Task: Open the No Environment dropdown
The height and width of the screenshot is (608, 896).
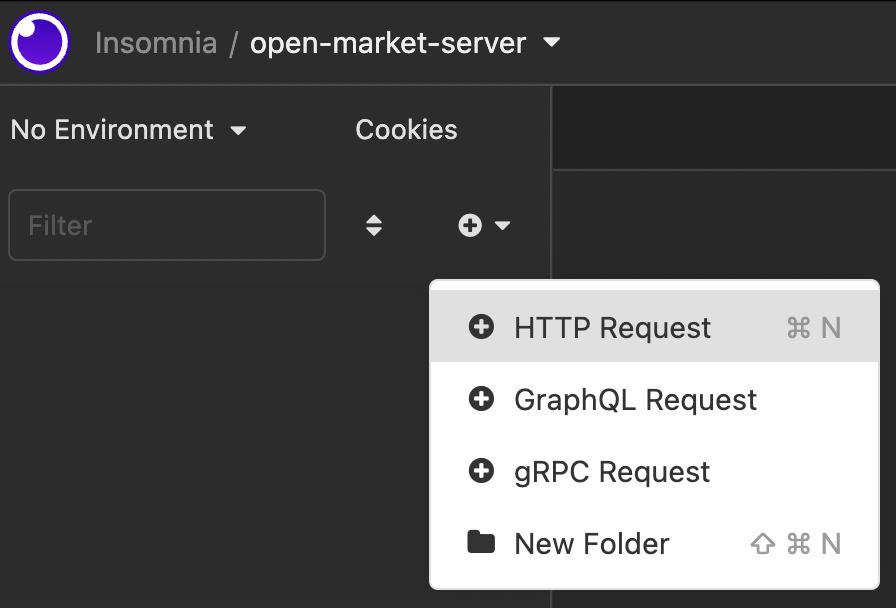Action: tap(129, 130)
